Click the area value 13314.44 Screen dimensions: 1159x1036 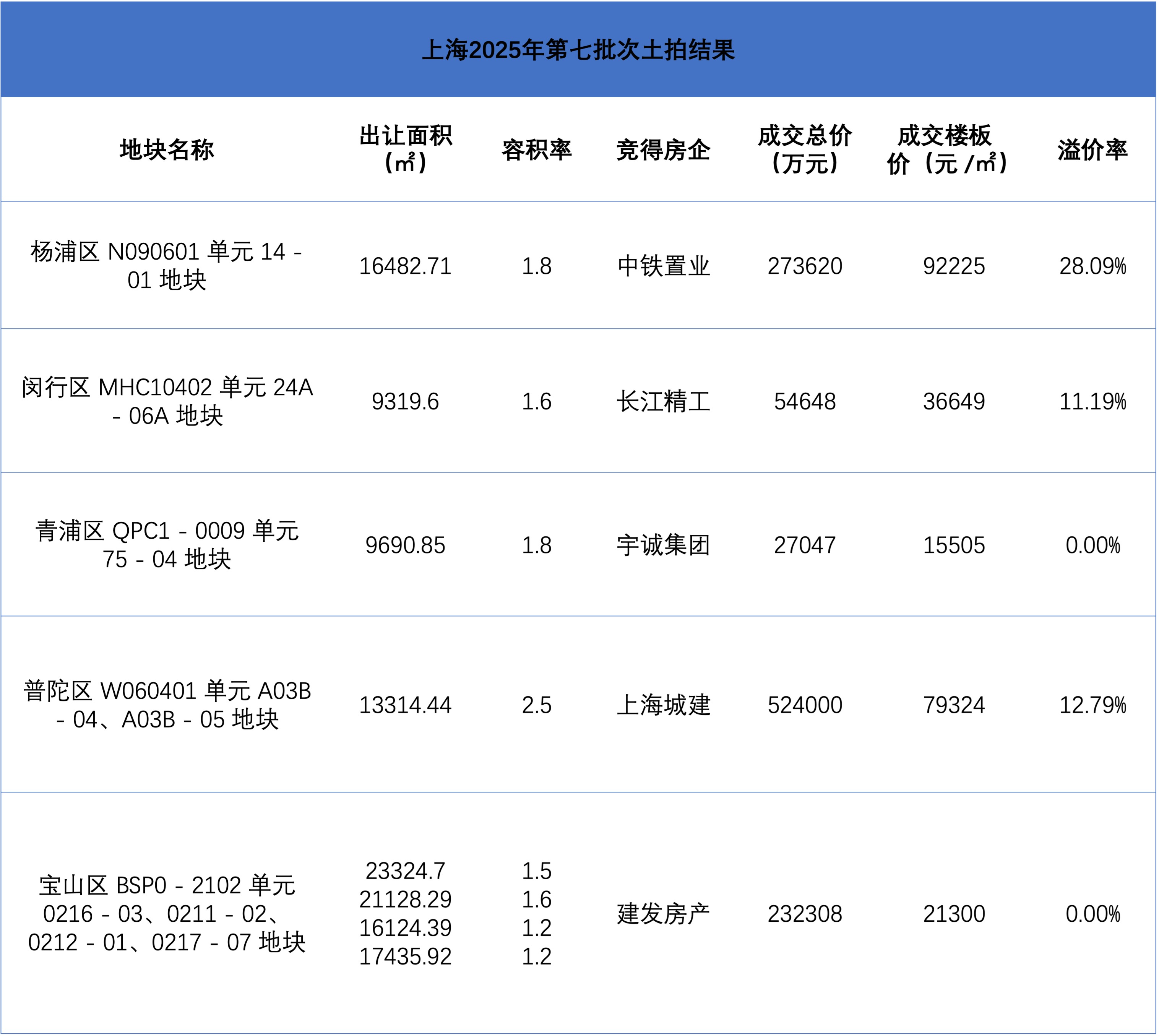coord(405,705)
